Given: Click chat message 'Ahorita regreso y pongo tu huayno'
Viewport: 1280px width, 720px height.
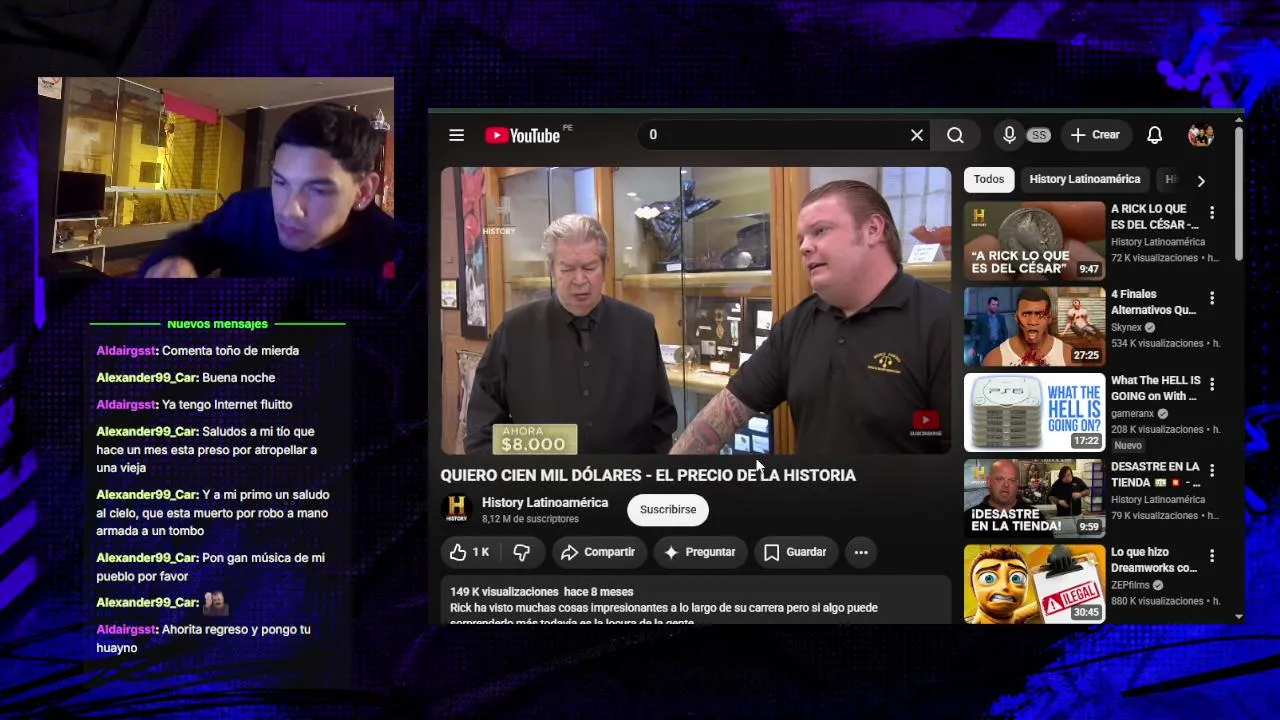Looking at the screenshot, I should pyautogui.click(x=203, y=639).
